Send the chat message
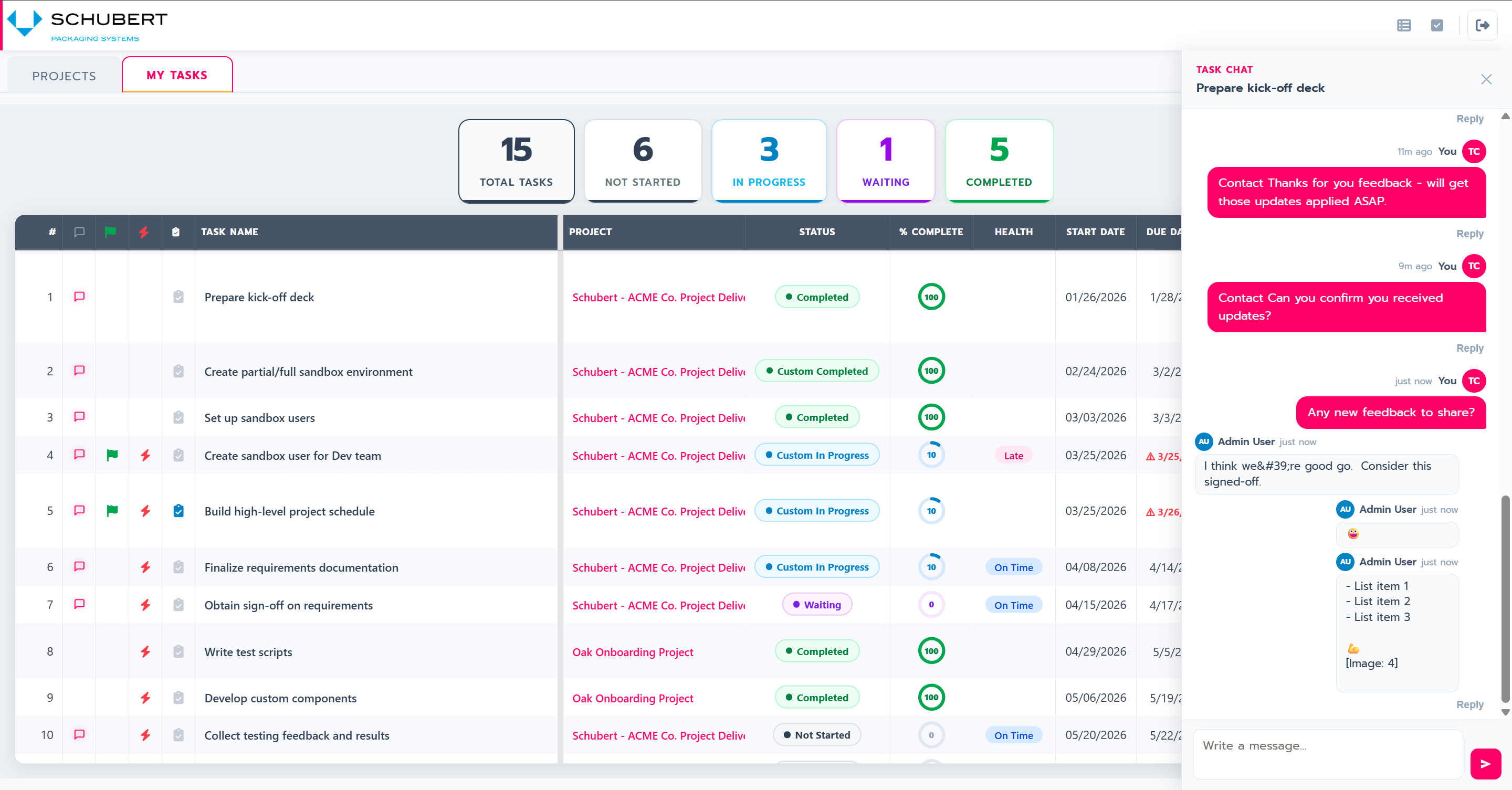 (1485, 764)
